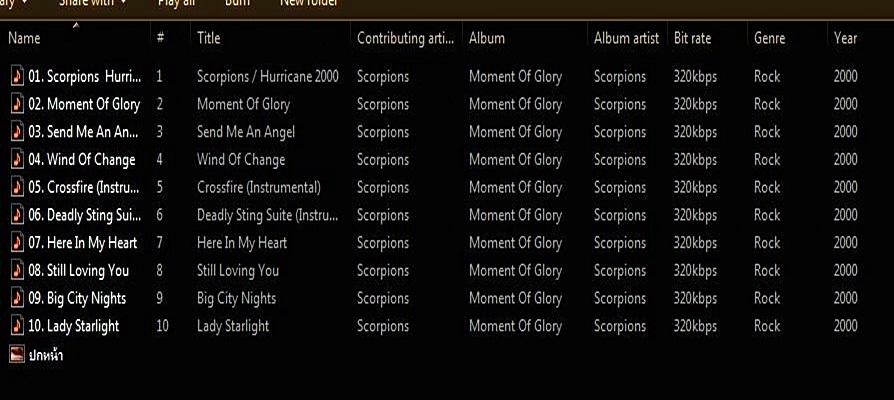
Task: Select the ปกหน้า image file icon
Action: point(16,353)
